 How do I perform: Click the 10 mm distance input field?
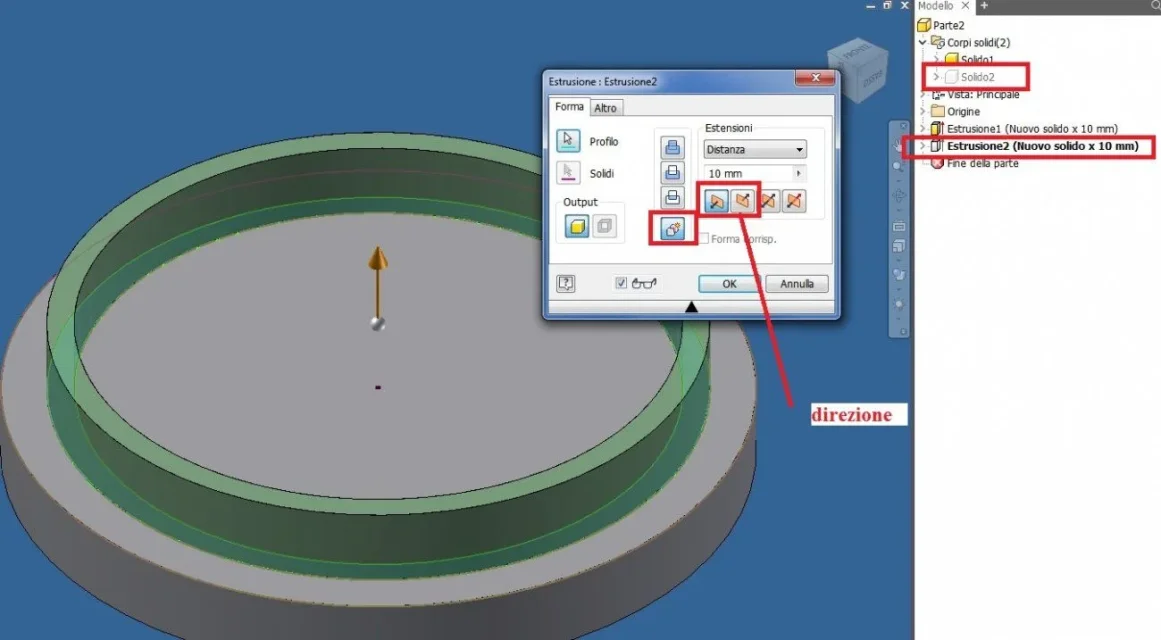(x=749, y=173)
